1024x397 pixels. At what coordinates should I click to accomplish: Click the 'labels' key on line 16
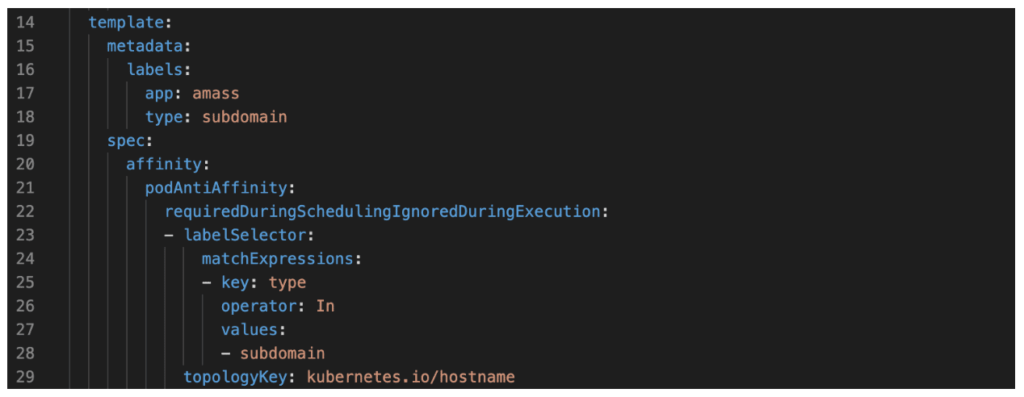click(154, 70)
